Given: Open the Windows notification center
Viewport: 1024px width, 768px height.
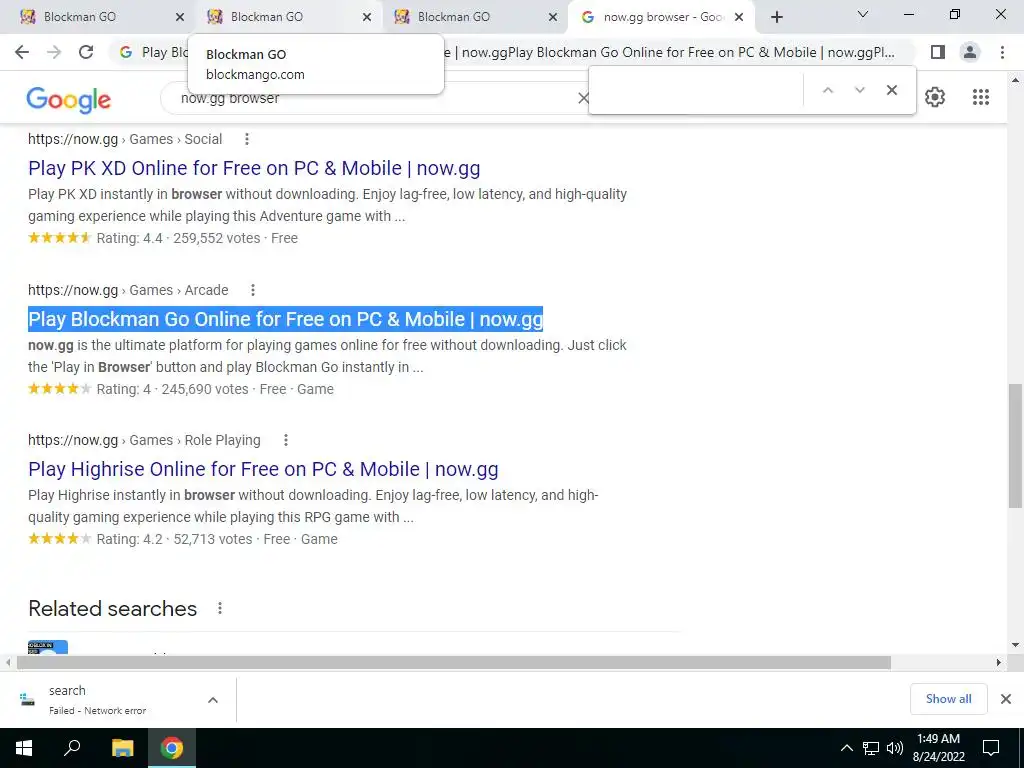Looking at the screenshot, I should click(991, 748).
